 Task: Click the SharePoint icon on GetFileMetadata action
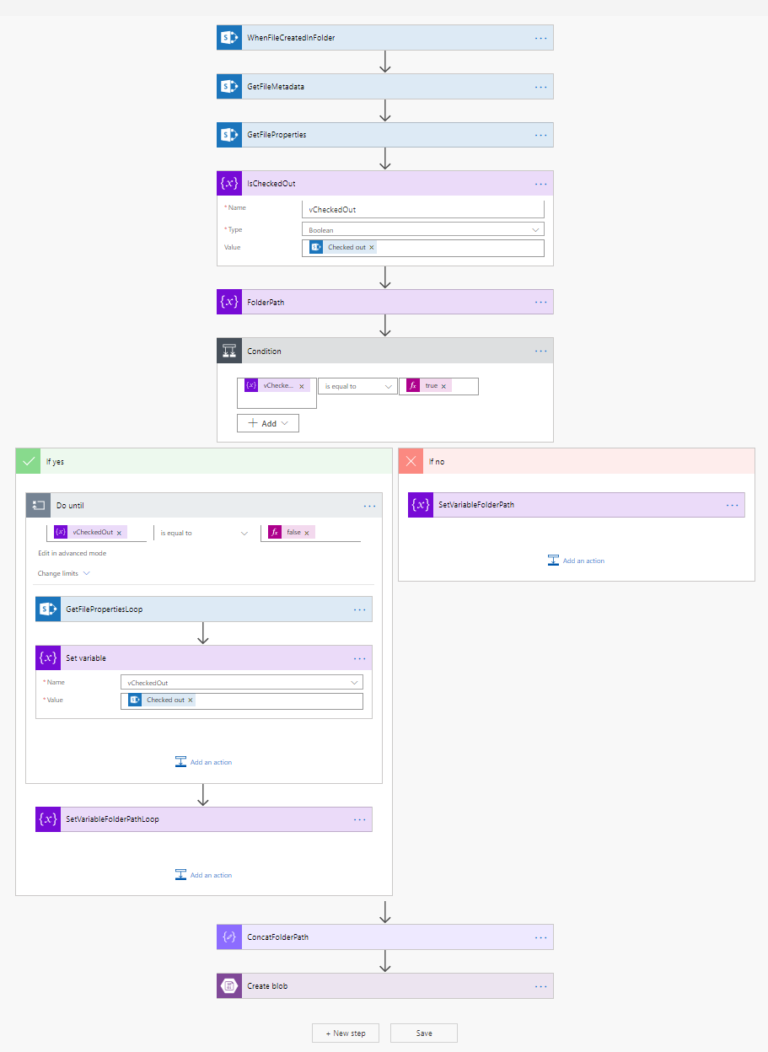click(229, 86)
